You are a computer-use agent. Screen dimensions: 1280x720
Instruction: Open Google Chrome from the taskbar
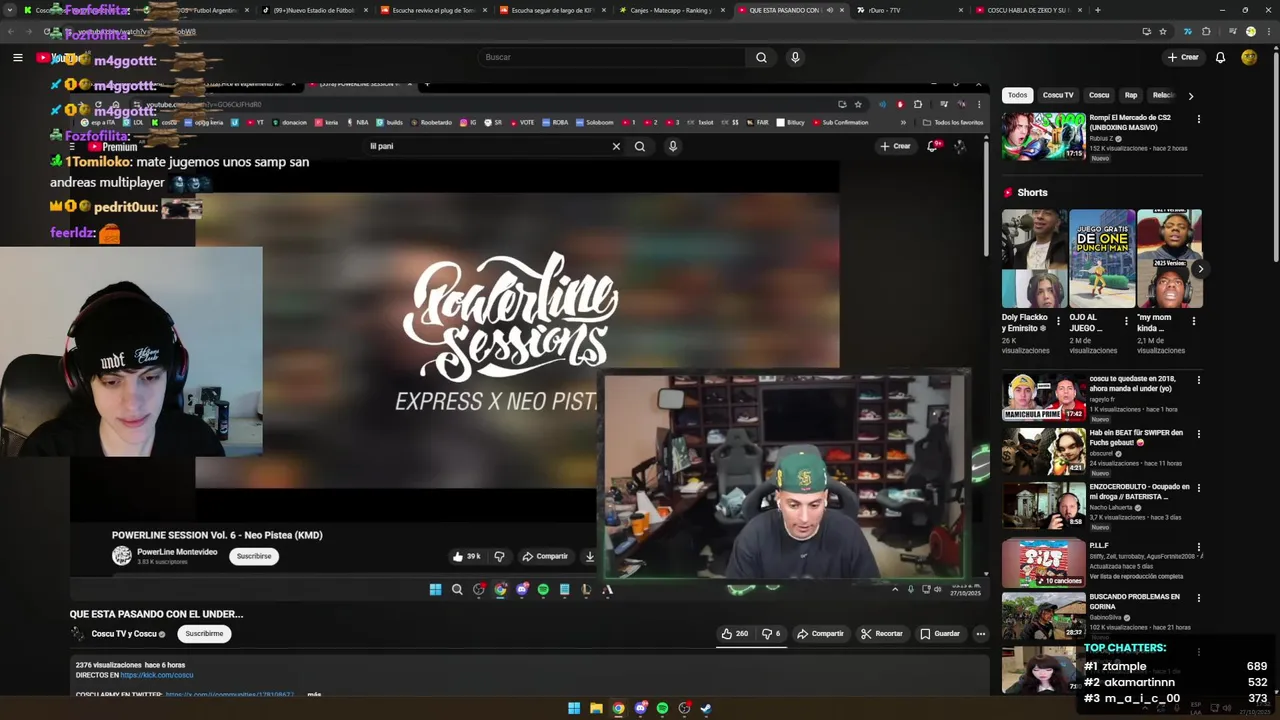618,708
